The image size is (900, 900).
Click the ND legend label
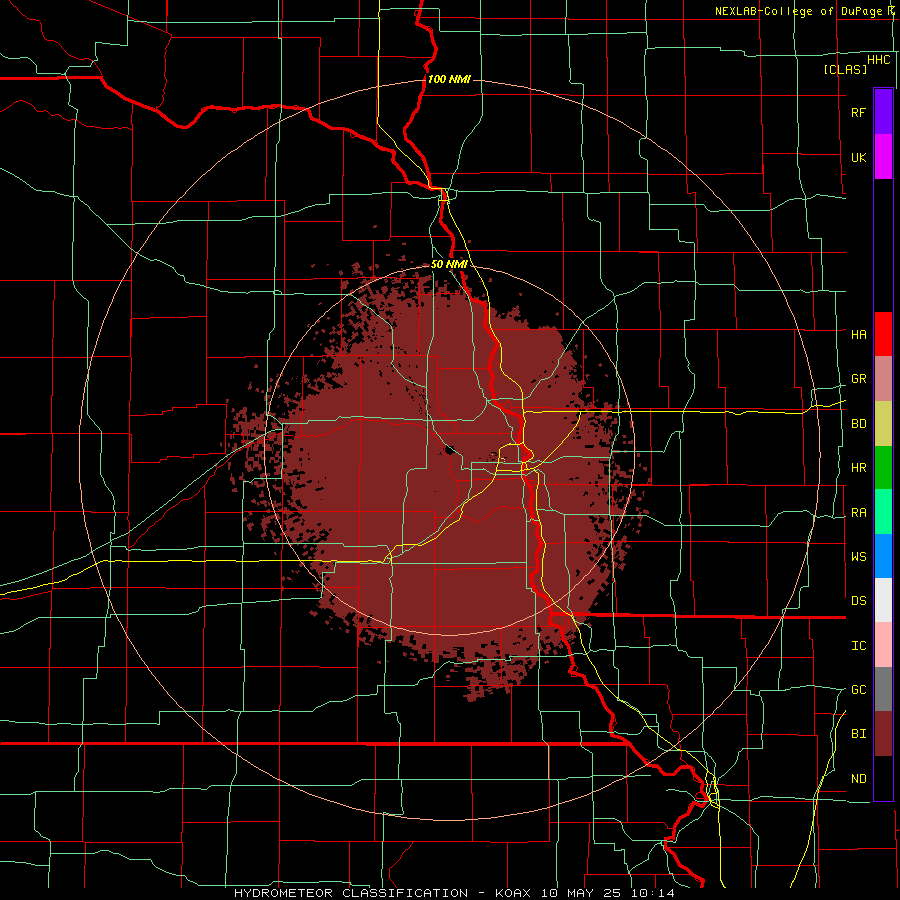[x=858, y=779]
